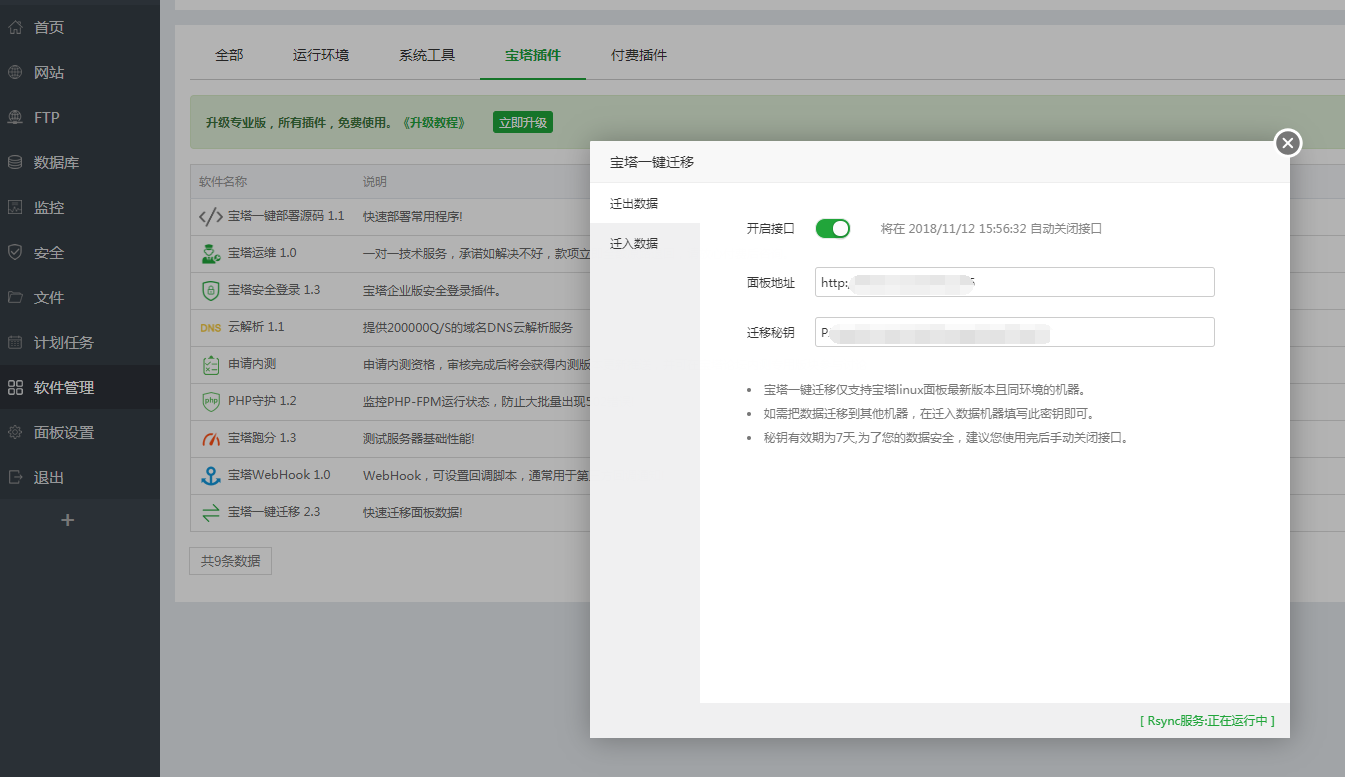Click the php shield icon of PHP守护
Screen dimensions: 1345x777
point(211,401)
